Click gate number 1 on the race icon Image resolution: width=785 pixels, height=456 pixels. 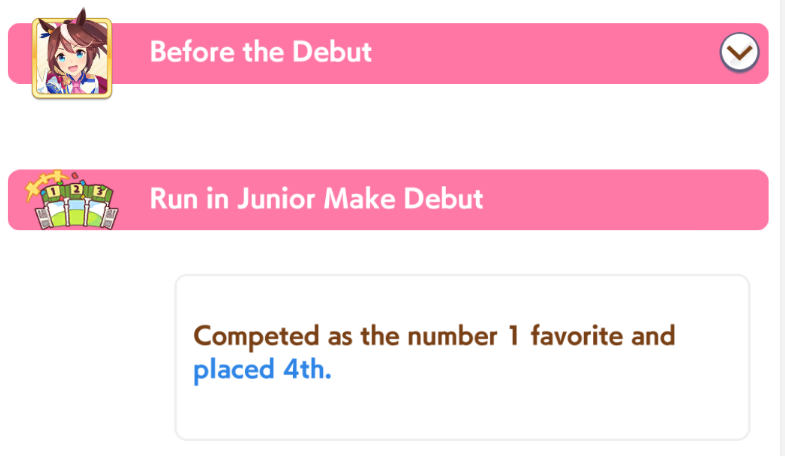click(x=53, y=192)
